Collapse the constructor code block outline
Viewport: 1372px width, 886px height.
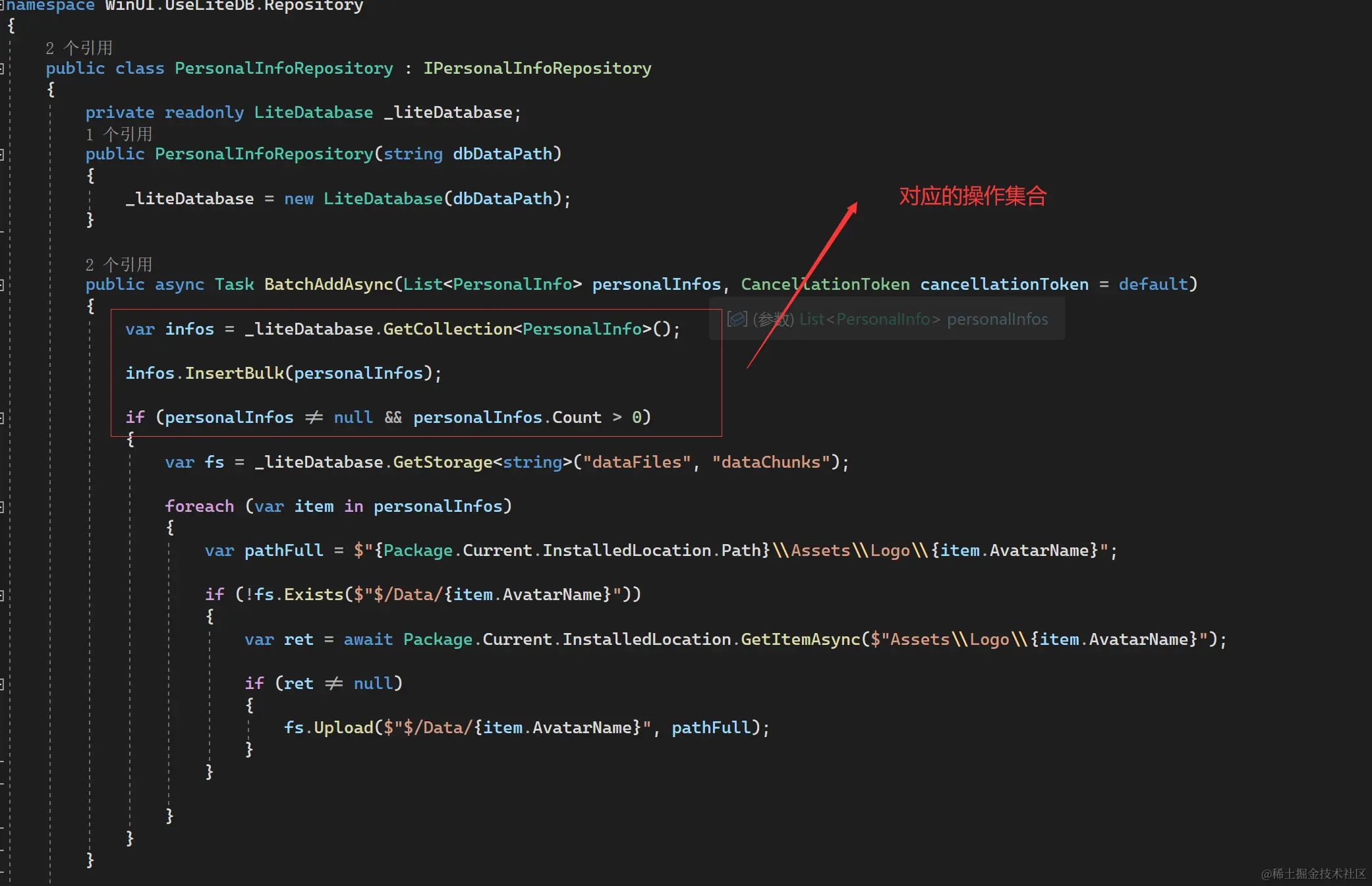(2, 155)
